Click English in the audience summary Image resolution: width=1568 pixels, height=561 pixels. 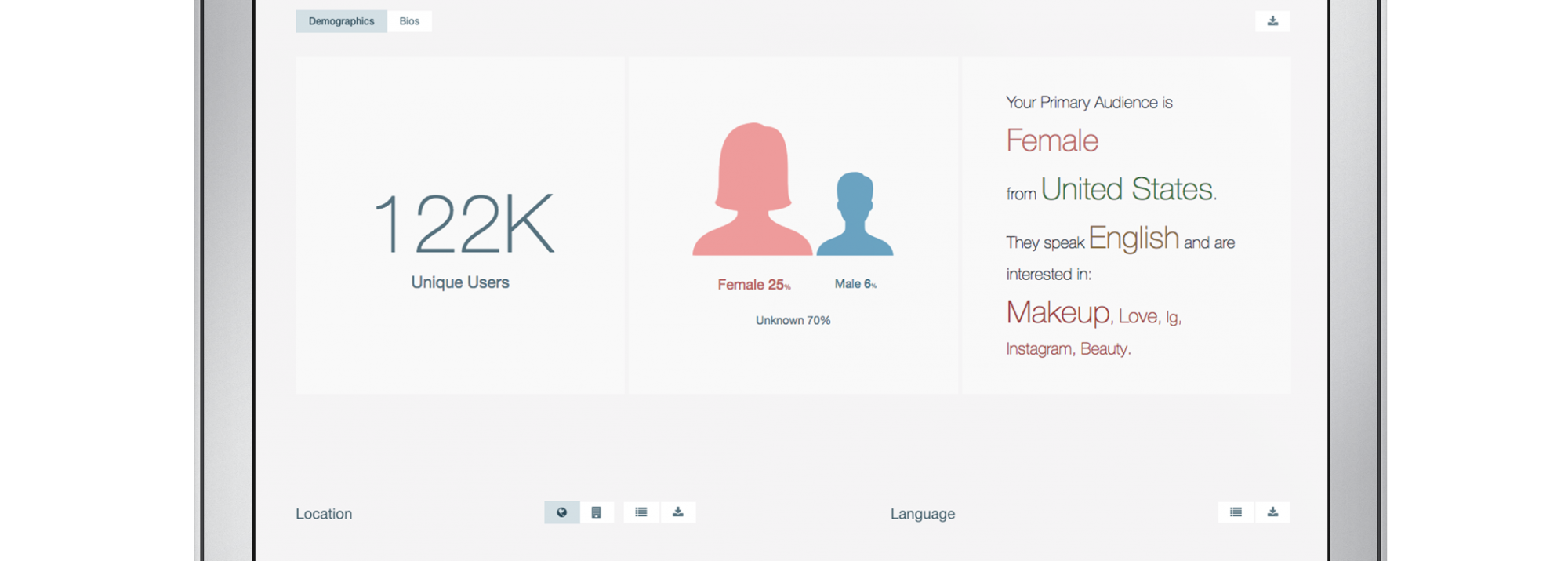click(1134, 238)
